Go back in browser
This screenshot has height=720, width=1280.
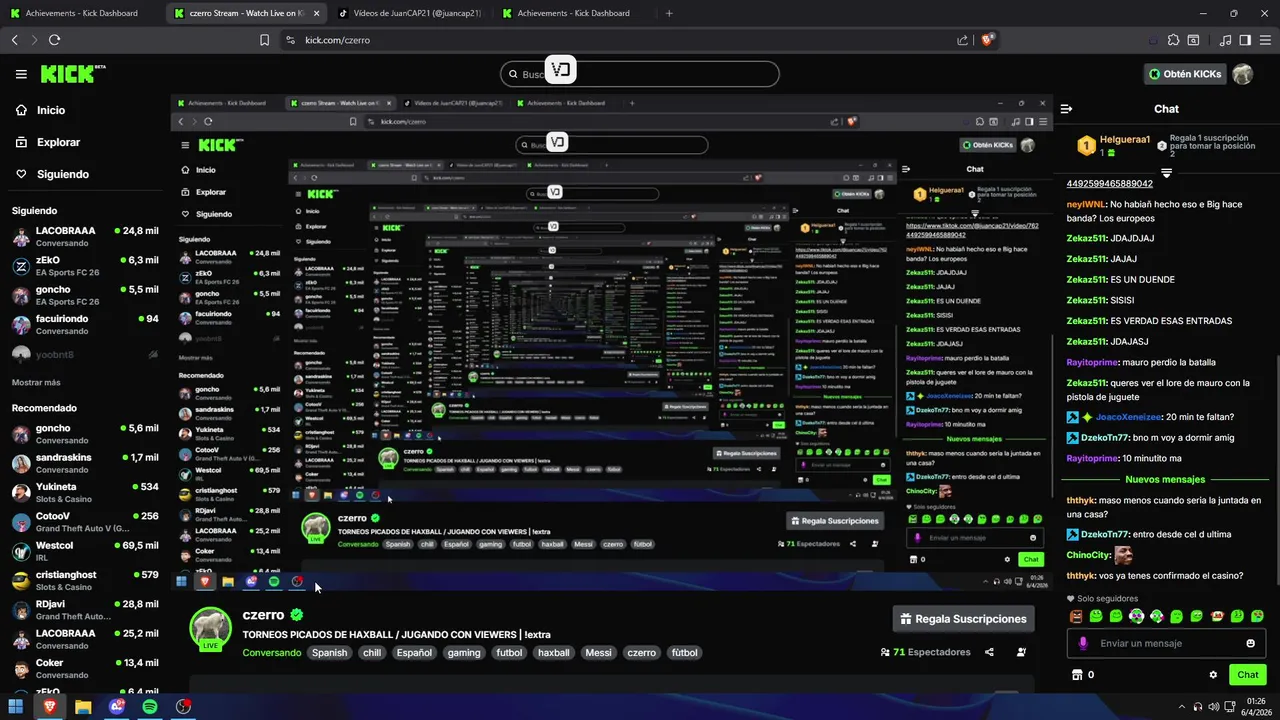pyautogui.click(x=14, y=40)
